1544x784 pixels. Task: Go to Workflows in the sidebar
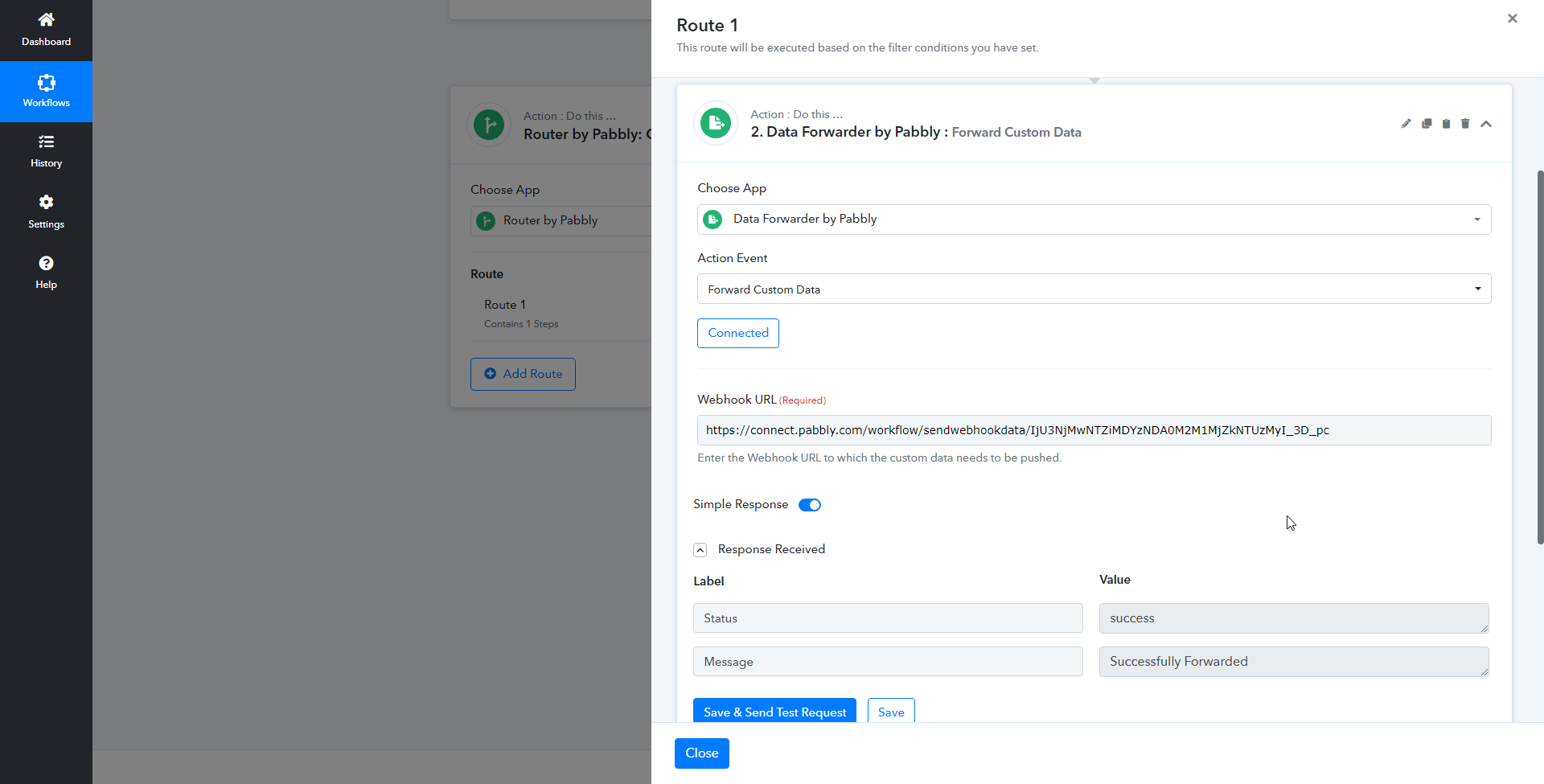[46, 92]
